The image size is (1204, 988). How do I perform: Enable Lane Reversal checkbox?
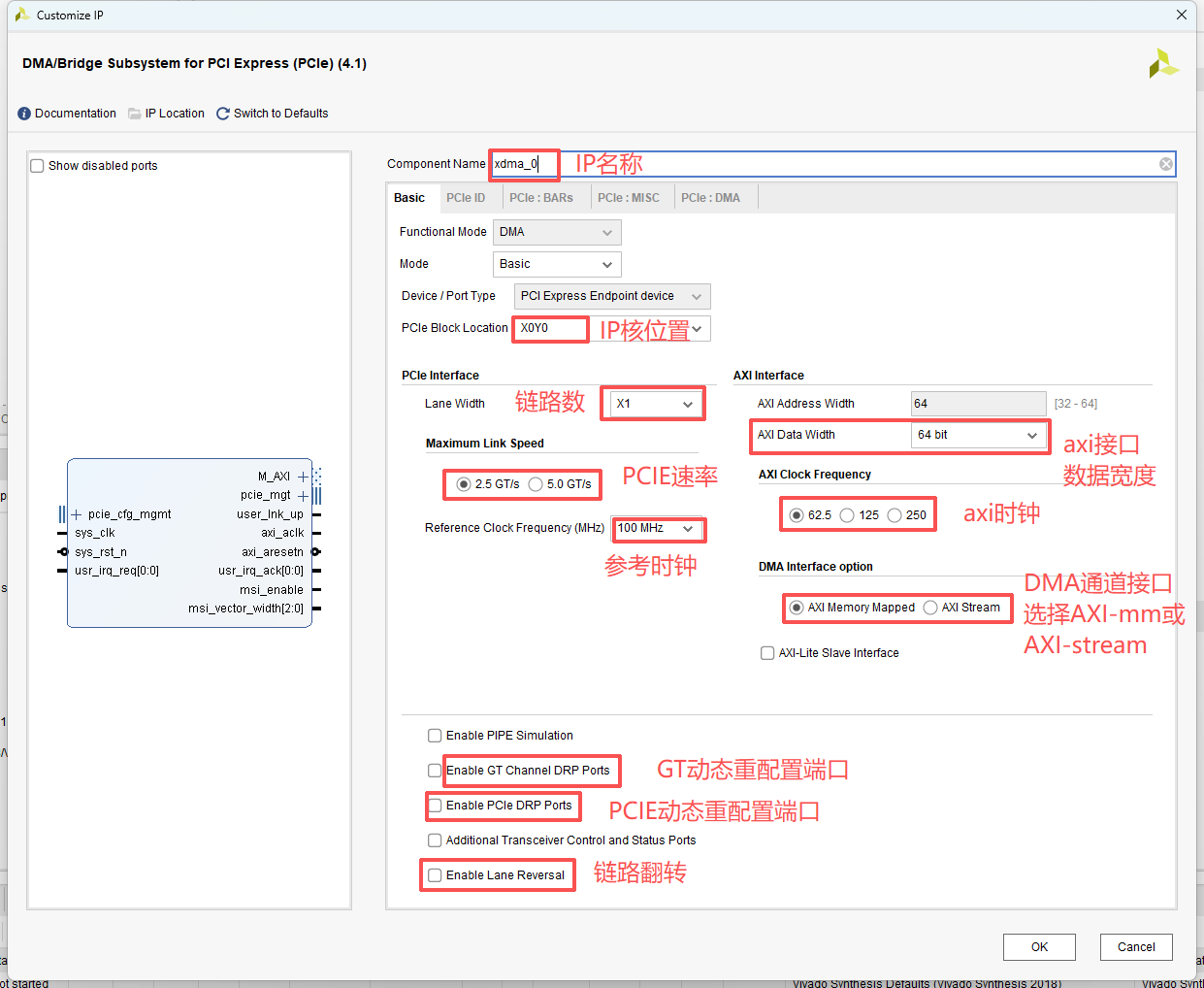pos(435,875)
